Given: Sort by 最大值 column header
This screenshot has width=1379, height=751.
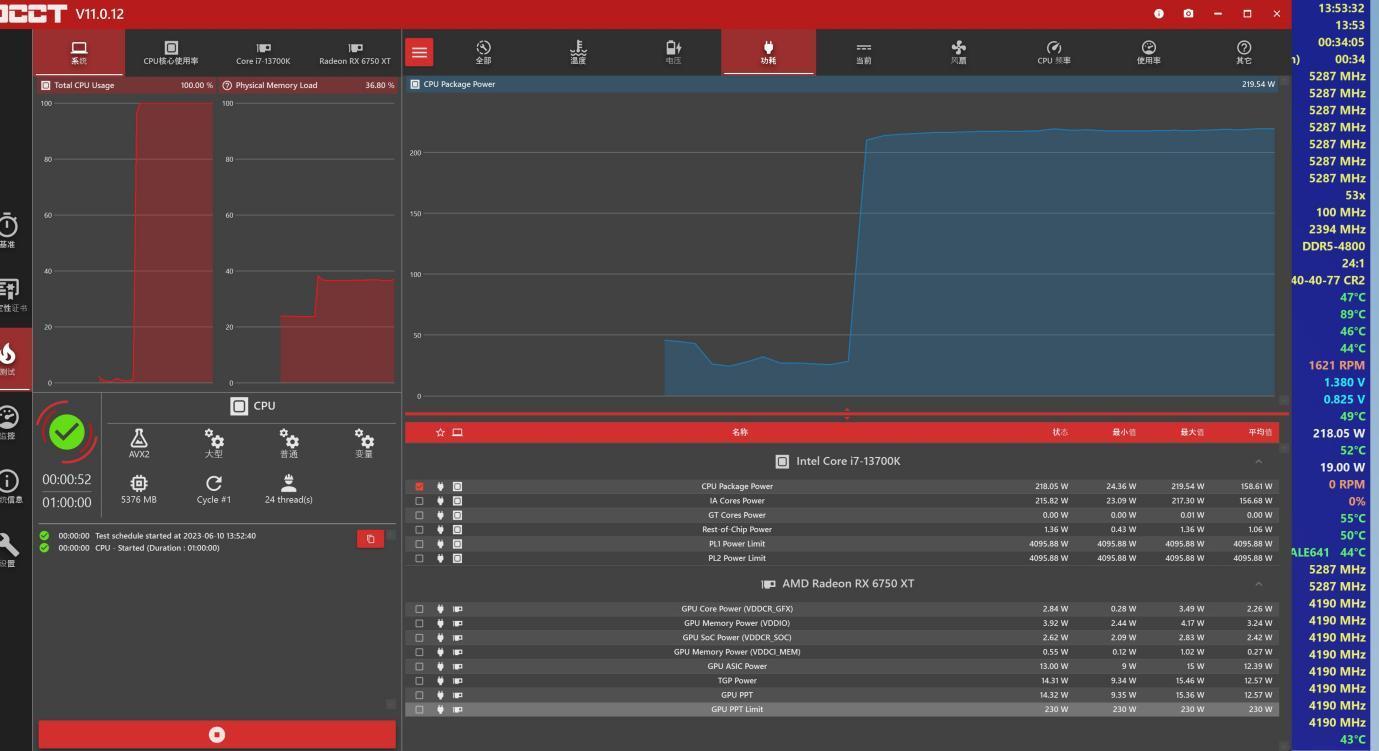Looking at the screenshot, I should point(1193,432).
